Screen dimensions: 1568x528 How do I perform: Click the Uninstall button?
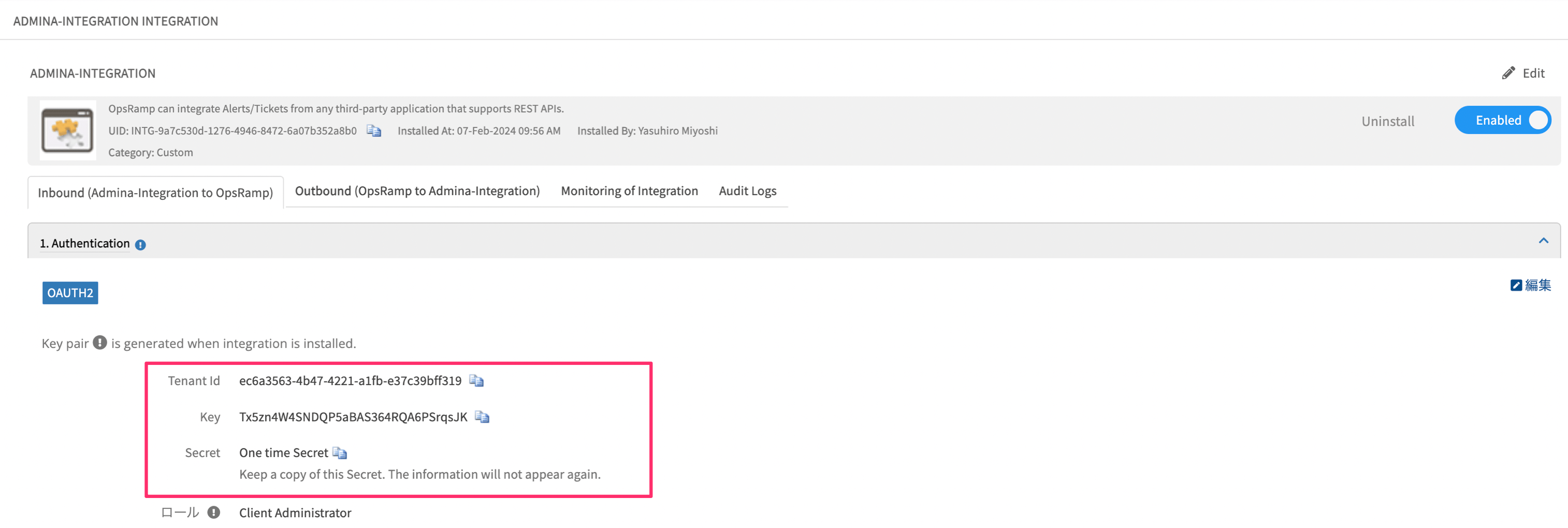1388,121
